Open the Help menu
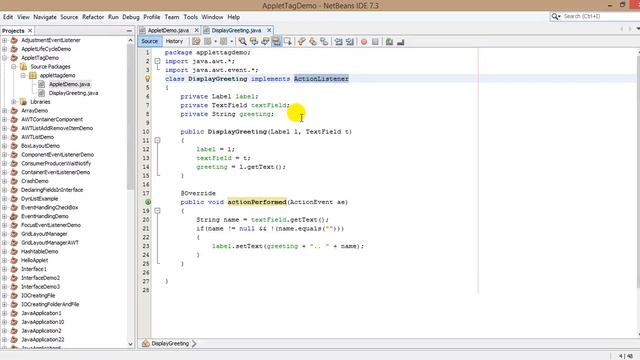Screen dimensions: 640x360 (x=233, y=17)
